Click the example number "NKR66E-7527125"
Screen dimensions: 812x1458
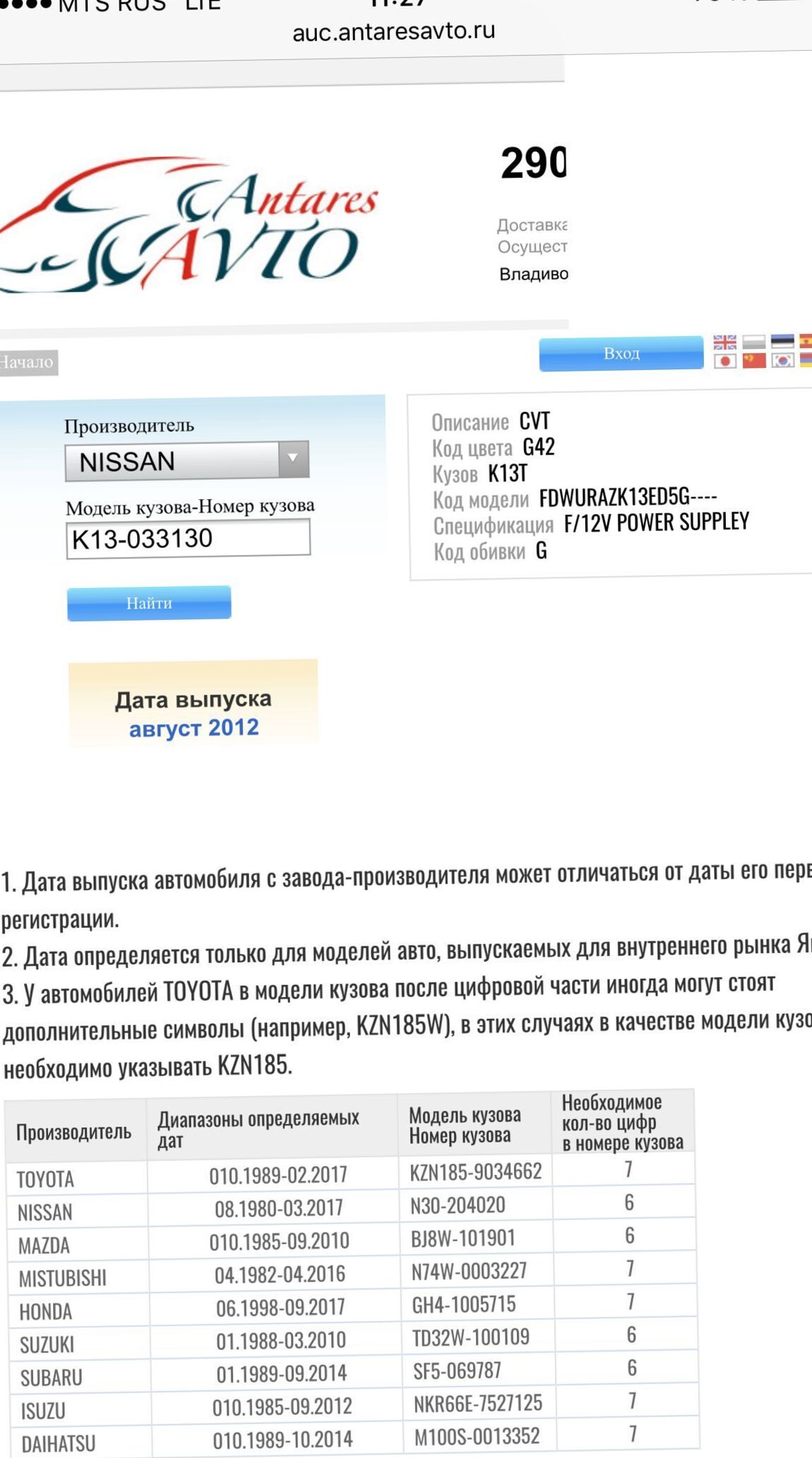point(478,1403)
